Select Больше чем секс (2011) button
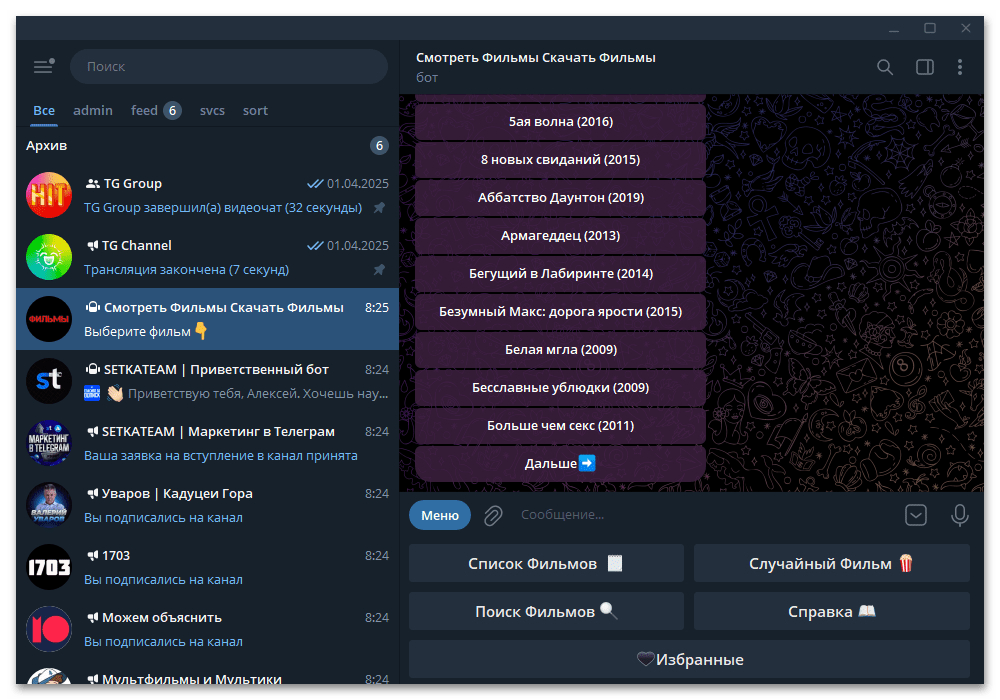Screen dimensions: 1000x700 (561, 426)
